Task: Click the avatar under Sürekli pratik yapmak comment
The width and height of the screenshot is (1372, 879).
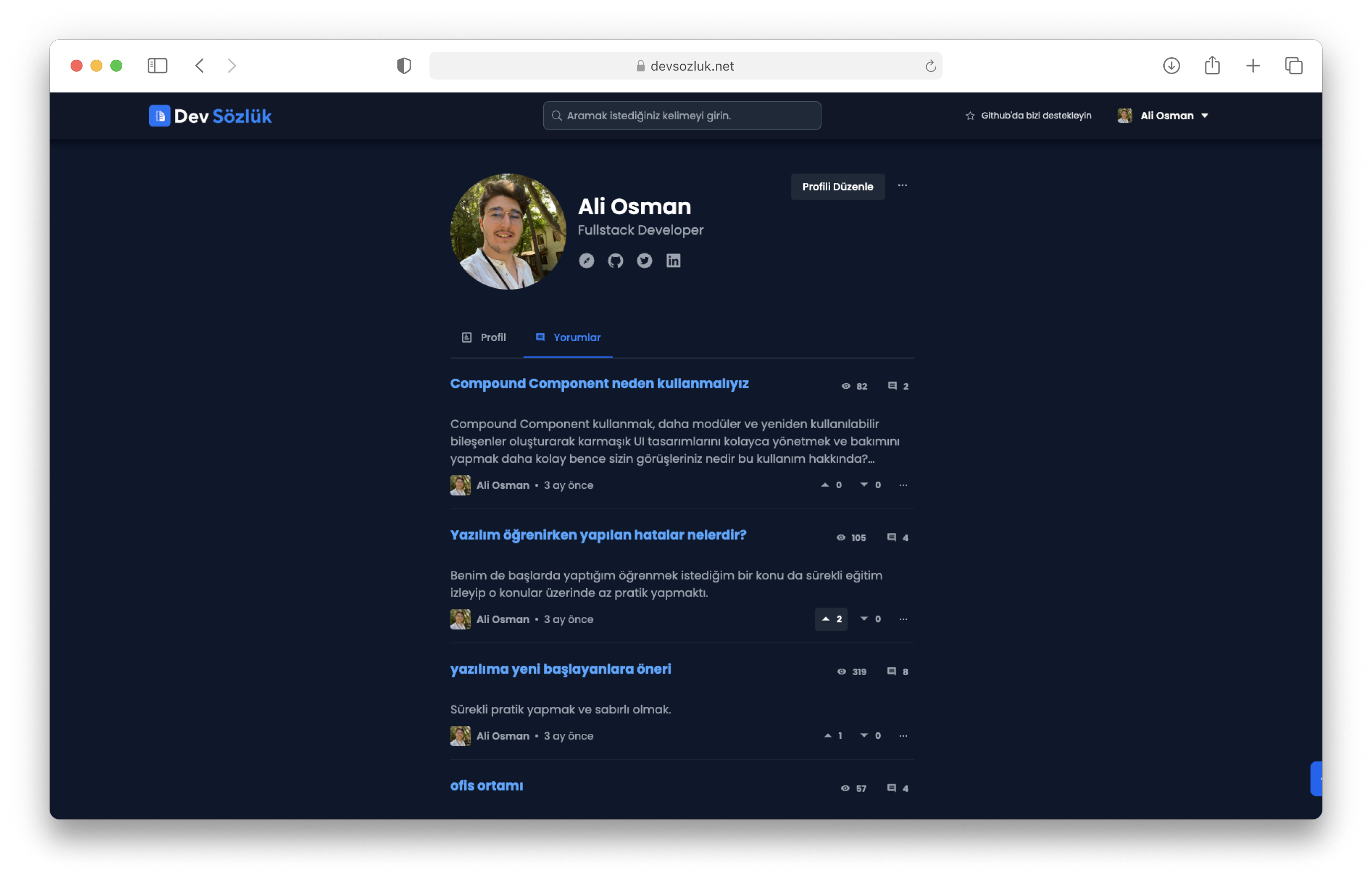Action: (x=460, y=736)
